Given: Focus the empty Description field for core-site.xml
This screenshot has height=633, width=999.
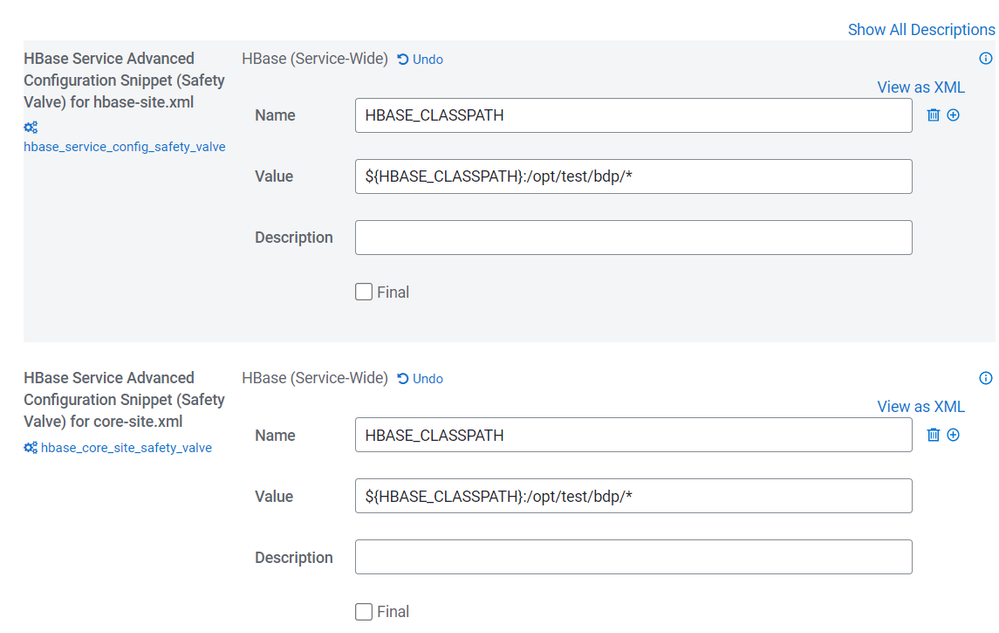Looking at the screenshot, I should click(633, 557).
